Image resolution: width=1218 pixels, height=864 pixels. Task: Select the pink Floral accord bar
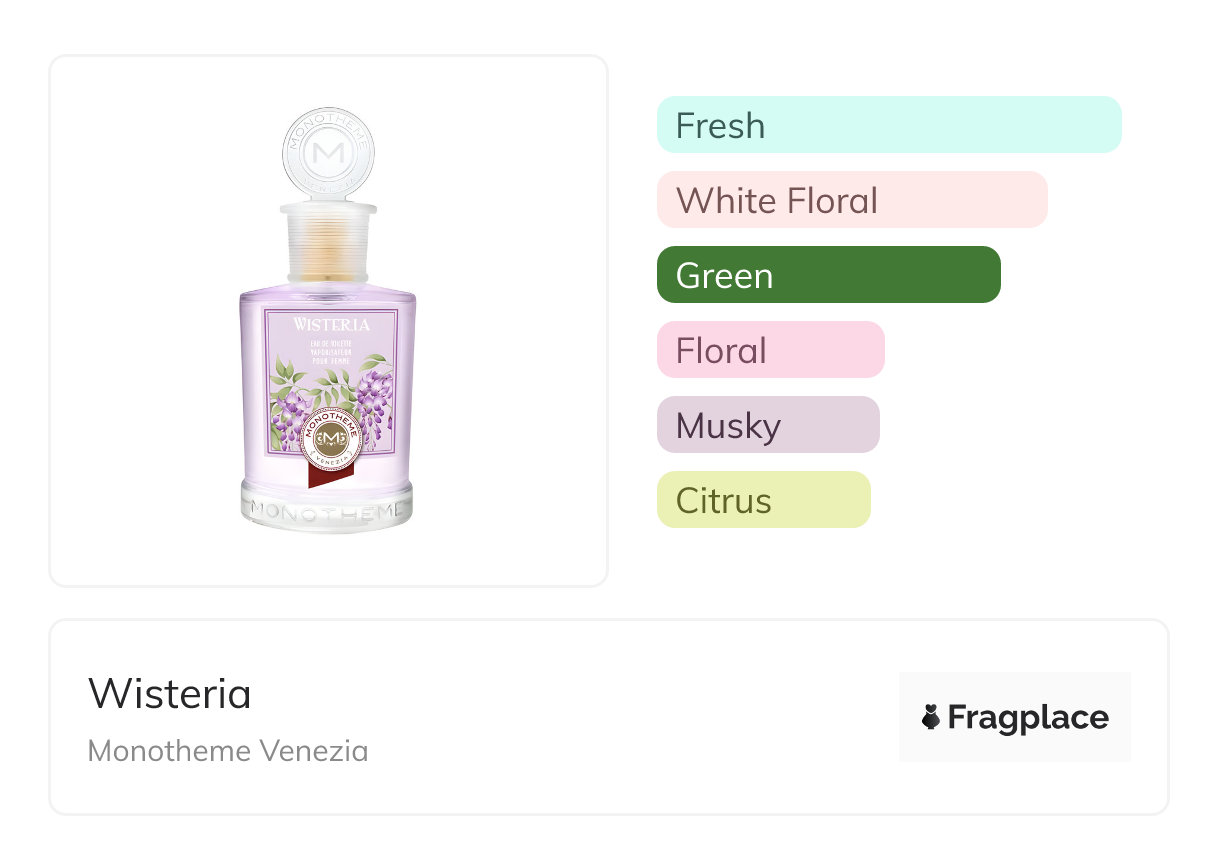point(770,350)
